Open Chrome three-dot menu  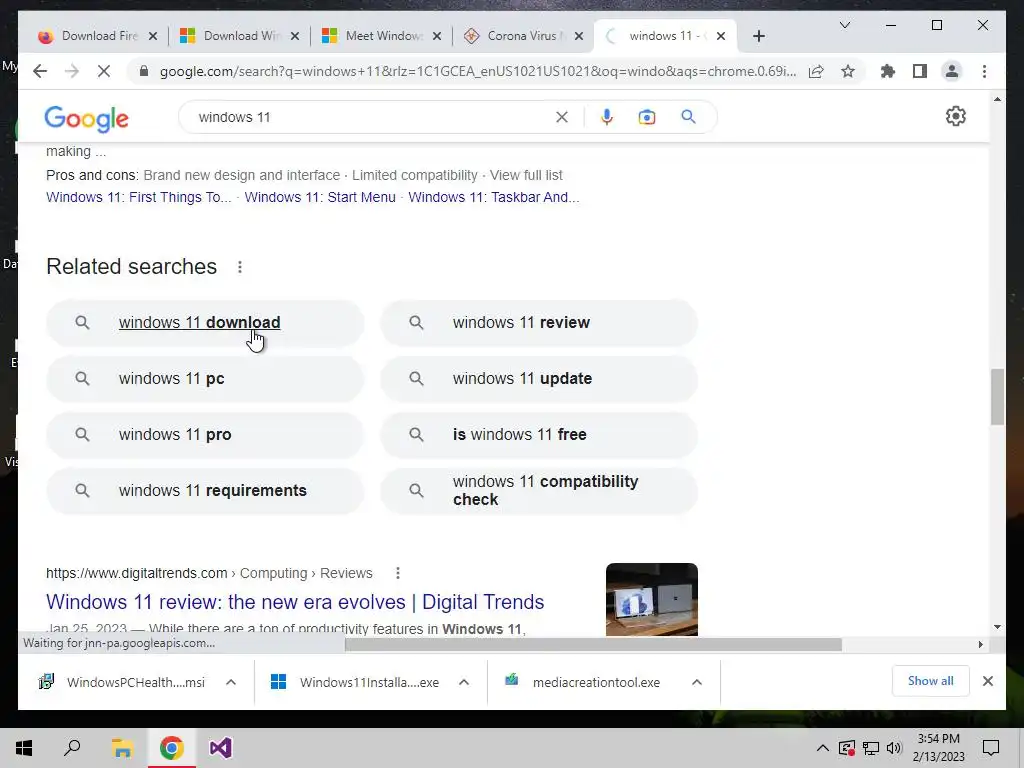[x=984, y=71]
